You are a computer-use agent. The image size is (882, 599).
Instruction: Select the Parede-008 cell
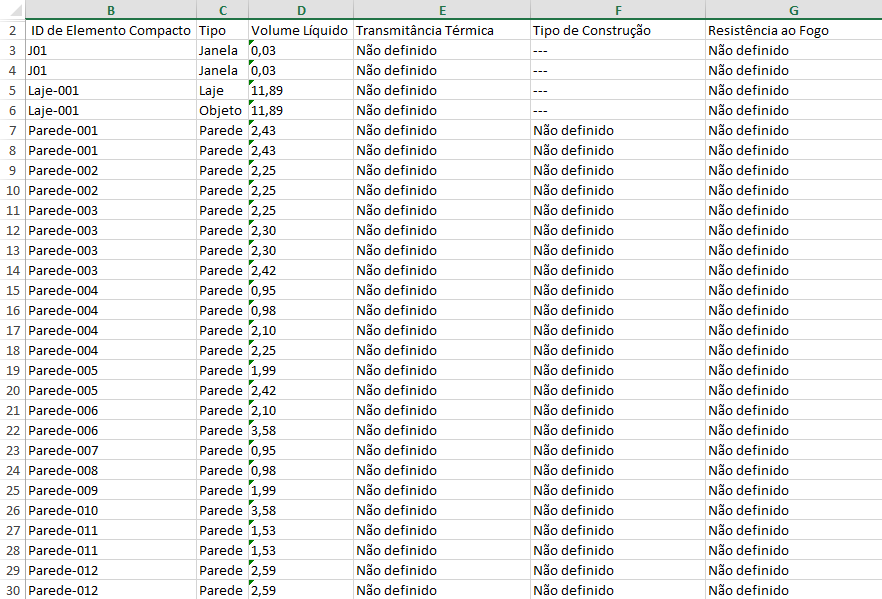111,470
